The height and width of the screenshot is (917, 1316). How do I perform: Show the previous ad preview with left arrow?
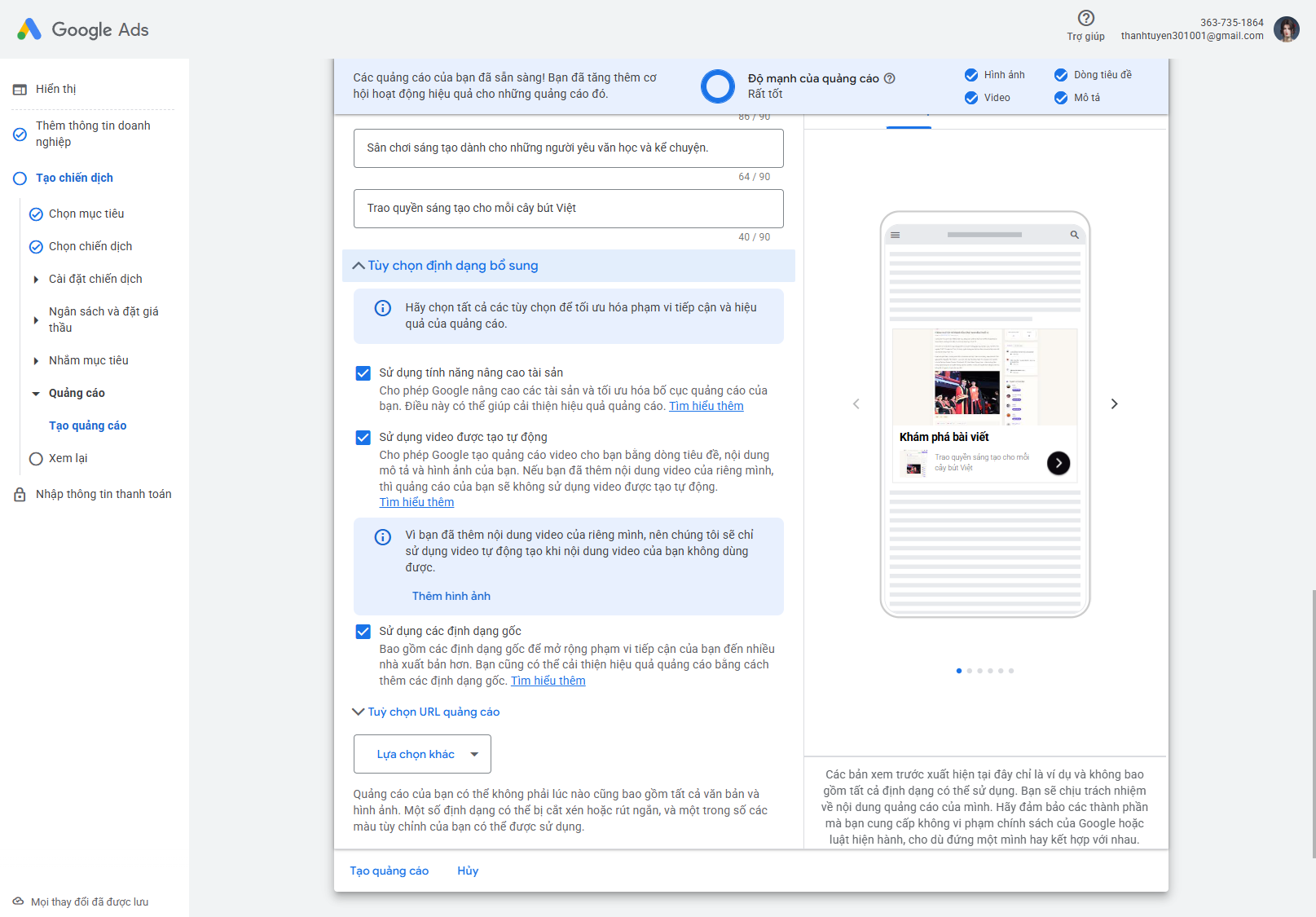856,403
